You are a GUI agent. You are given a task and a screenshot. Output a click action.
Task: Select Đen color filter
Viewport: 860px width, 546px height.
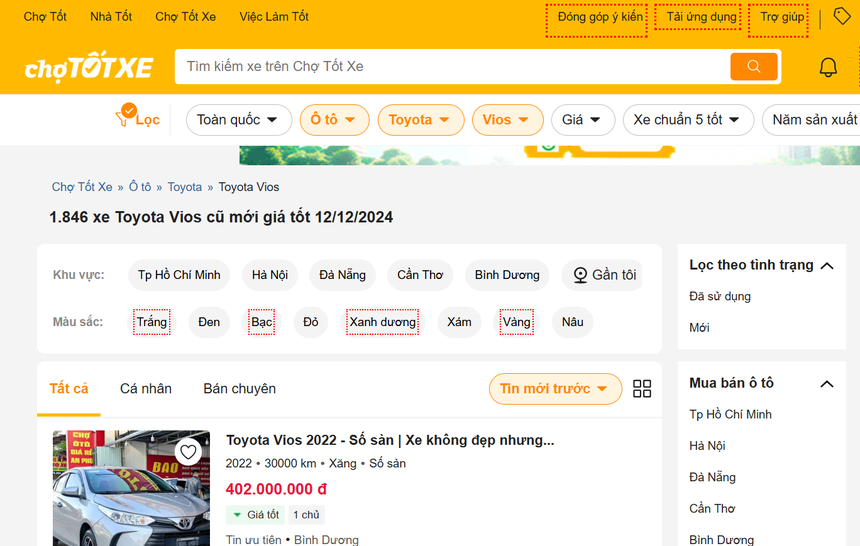coord(209,322)
